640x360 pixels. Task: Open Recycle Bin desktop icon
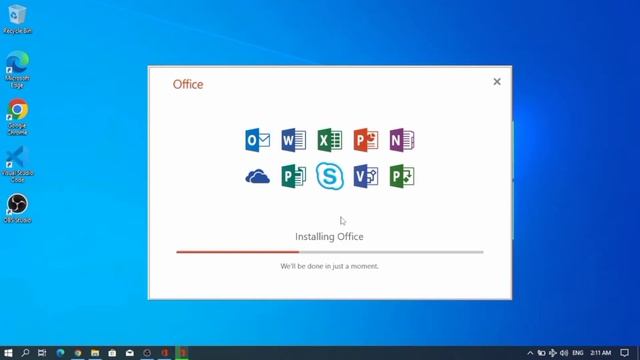point(17,19)
